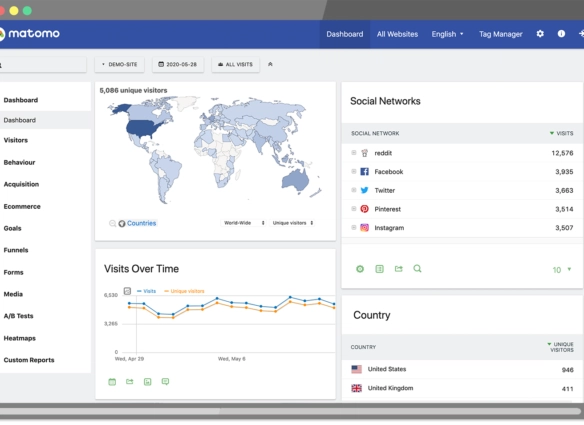
Task: Open the settings gear icon
Action: pyautogui.click(x=540, y=34)
